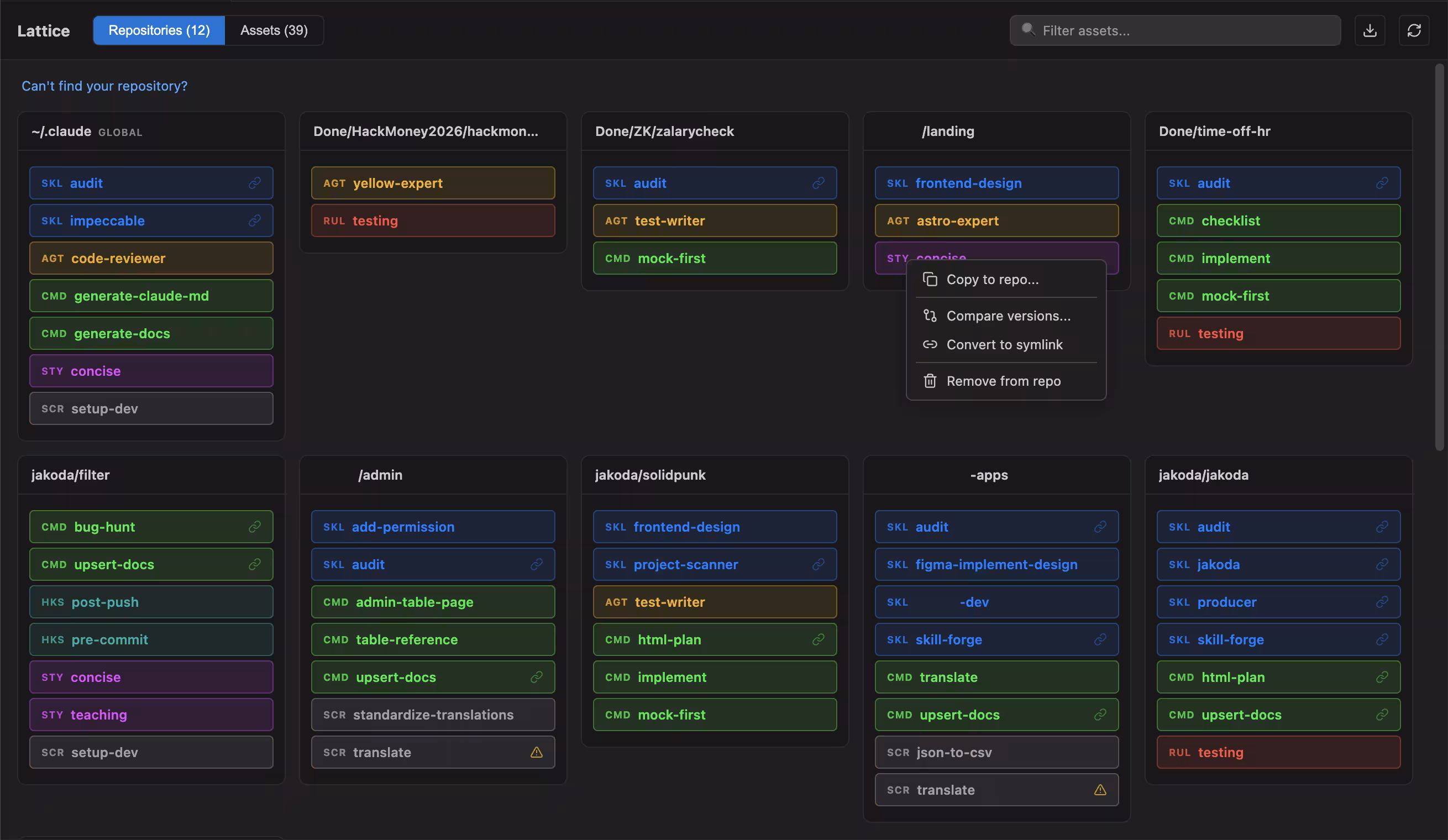Focus the Filter assets search field
This screenshot has width=1448, height=840.
point(1175,30)
